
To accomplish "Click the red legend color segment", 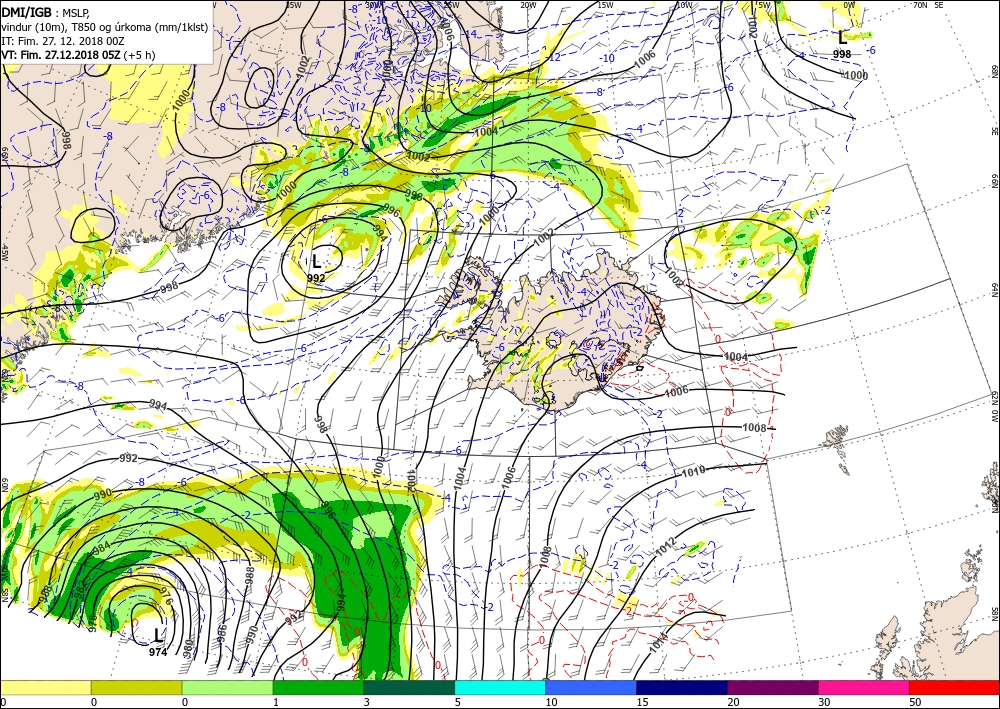I will pyautogui.click(x=955, y=687).
